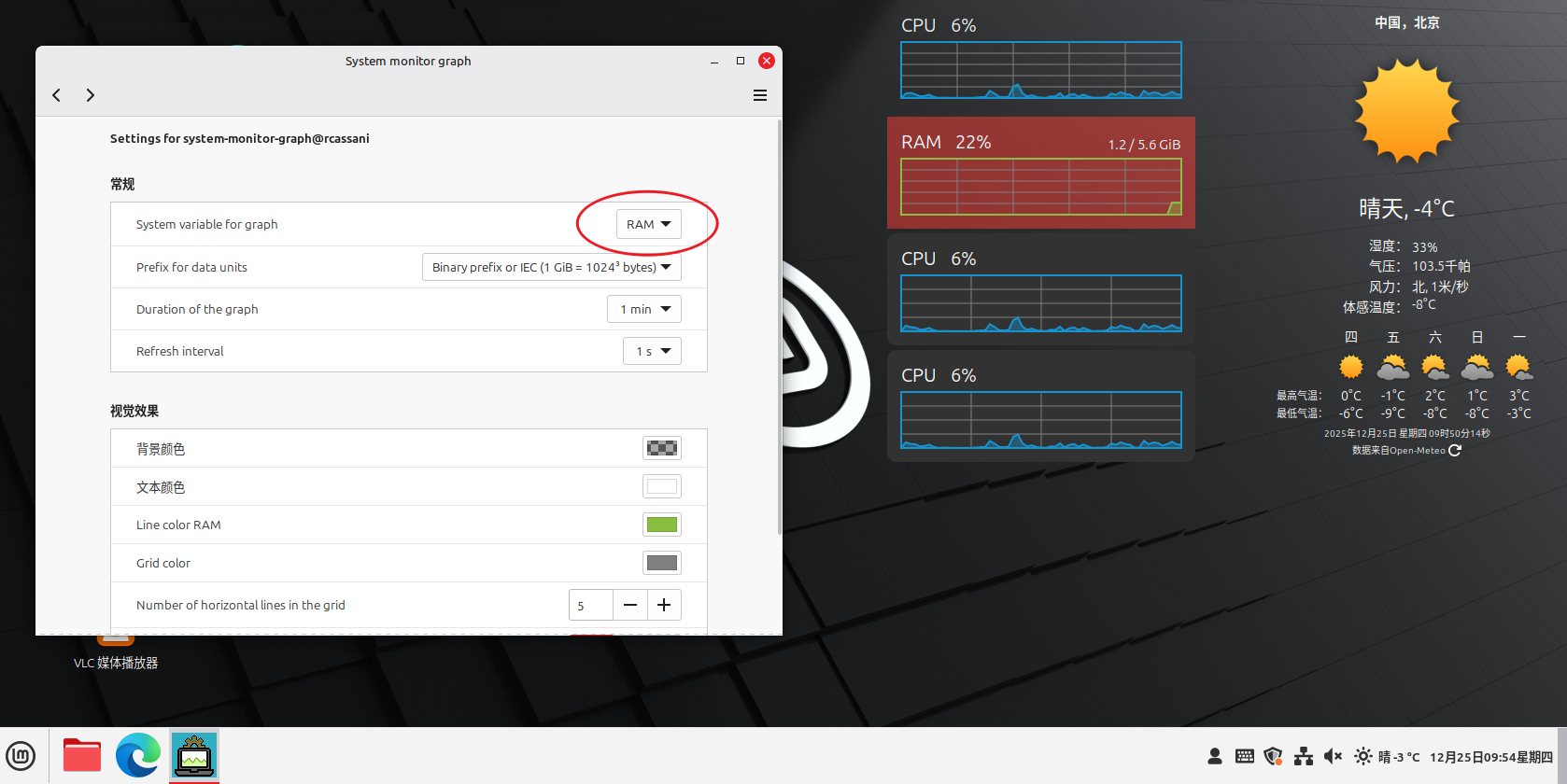Select the red RAM 22% desklet
Image resolution: width=1567 pixels, height=784 pixels.
click(x=1041, y=173)
